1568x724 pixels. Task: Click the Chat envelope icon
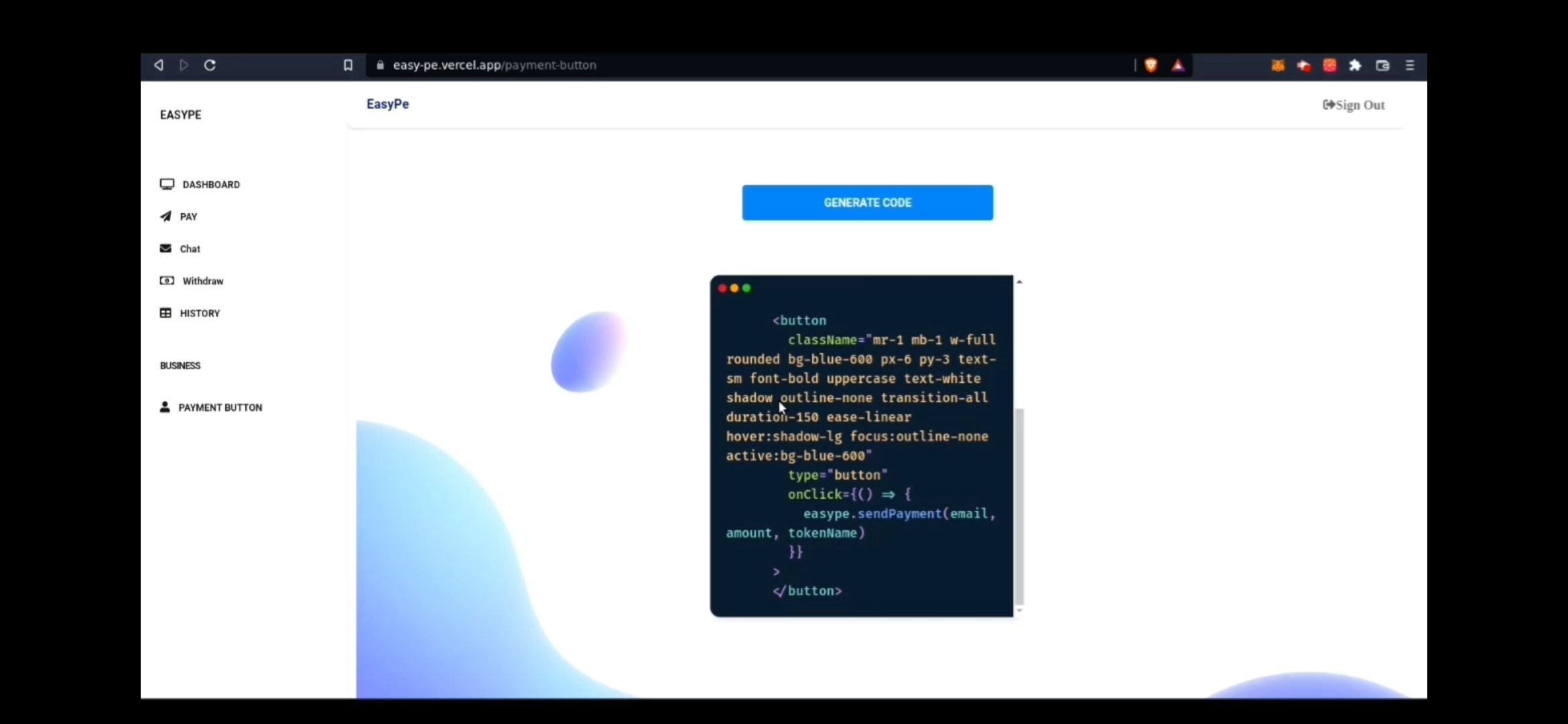(166, 248)
